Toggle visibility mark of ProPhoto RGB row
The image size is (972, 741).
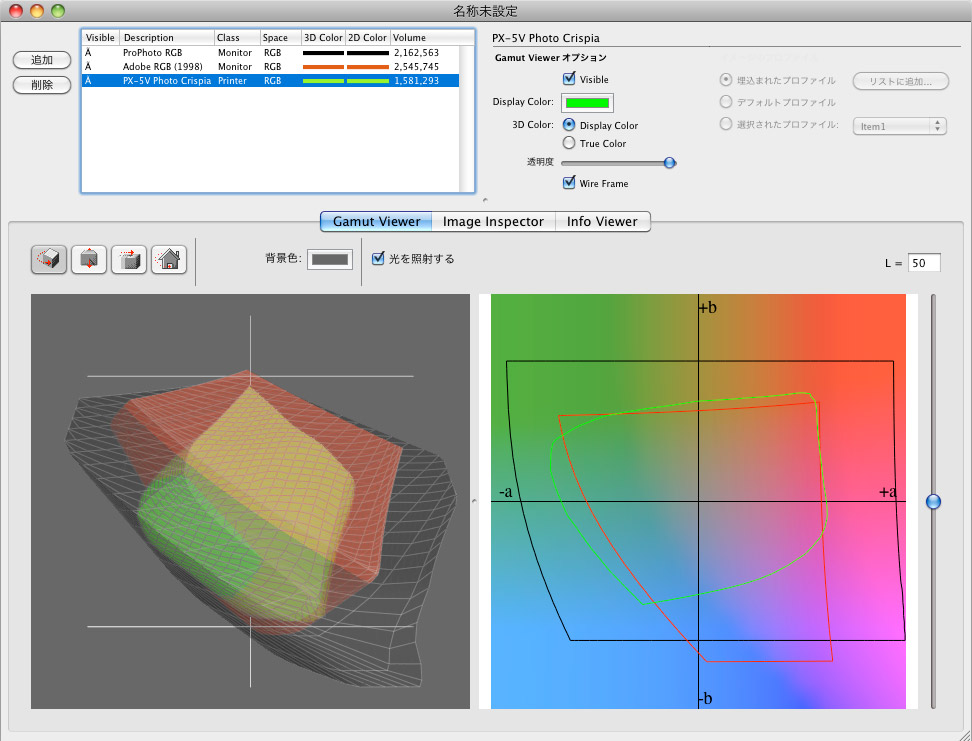88,53
